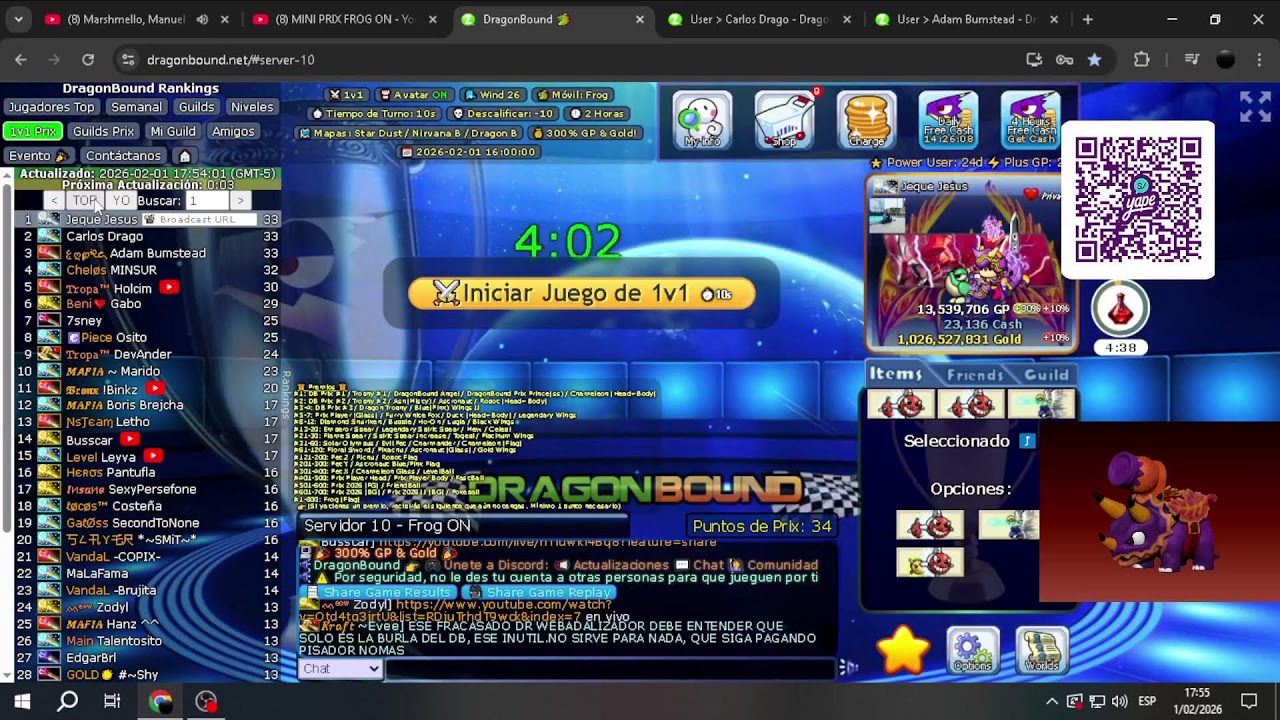Select the first equipped item slot

coord(901,404)
